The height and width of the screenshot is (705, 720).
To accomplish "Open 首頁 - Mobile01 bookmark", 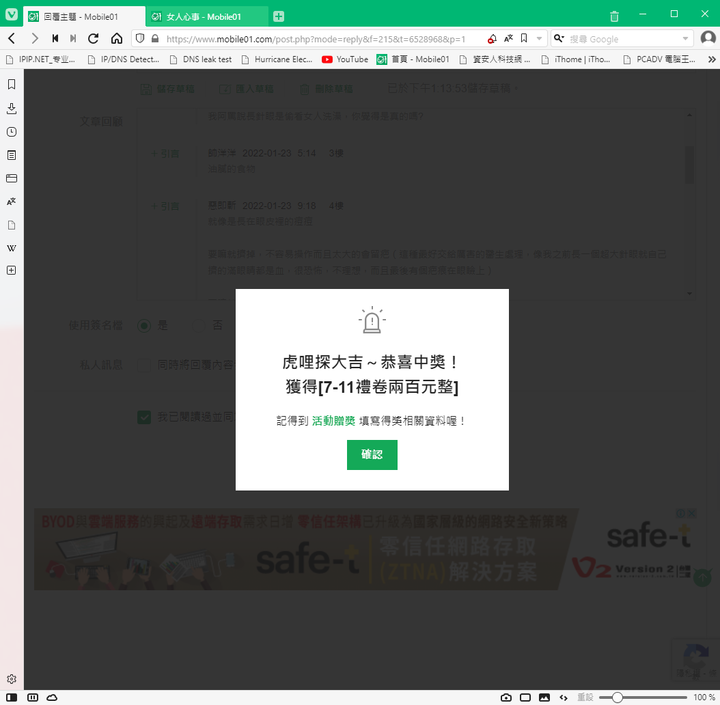I will click(413, 59).
